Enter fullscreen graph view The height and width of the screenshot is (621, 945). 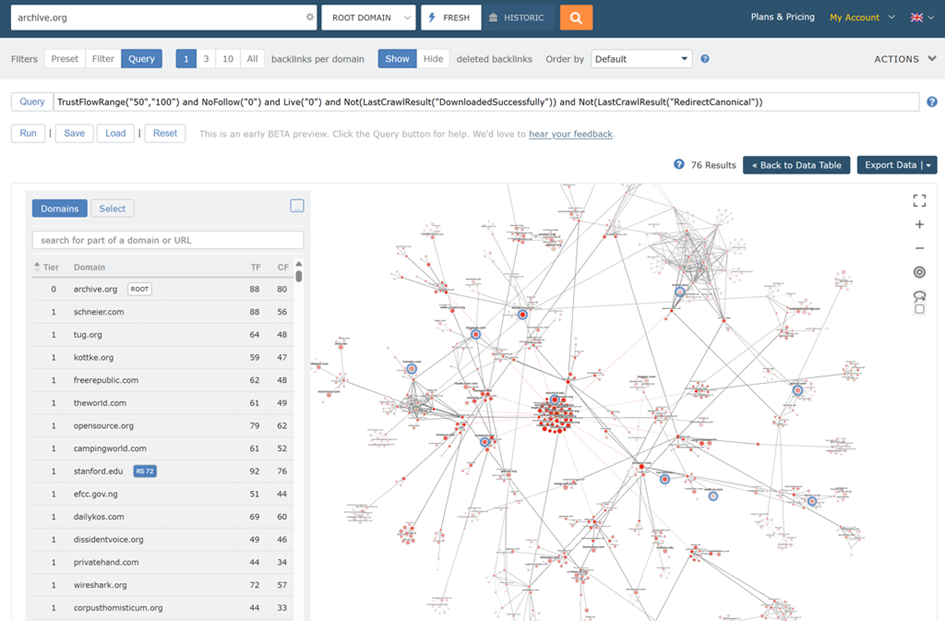(919, 201)
